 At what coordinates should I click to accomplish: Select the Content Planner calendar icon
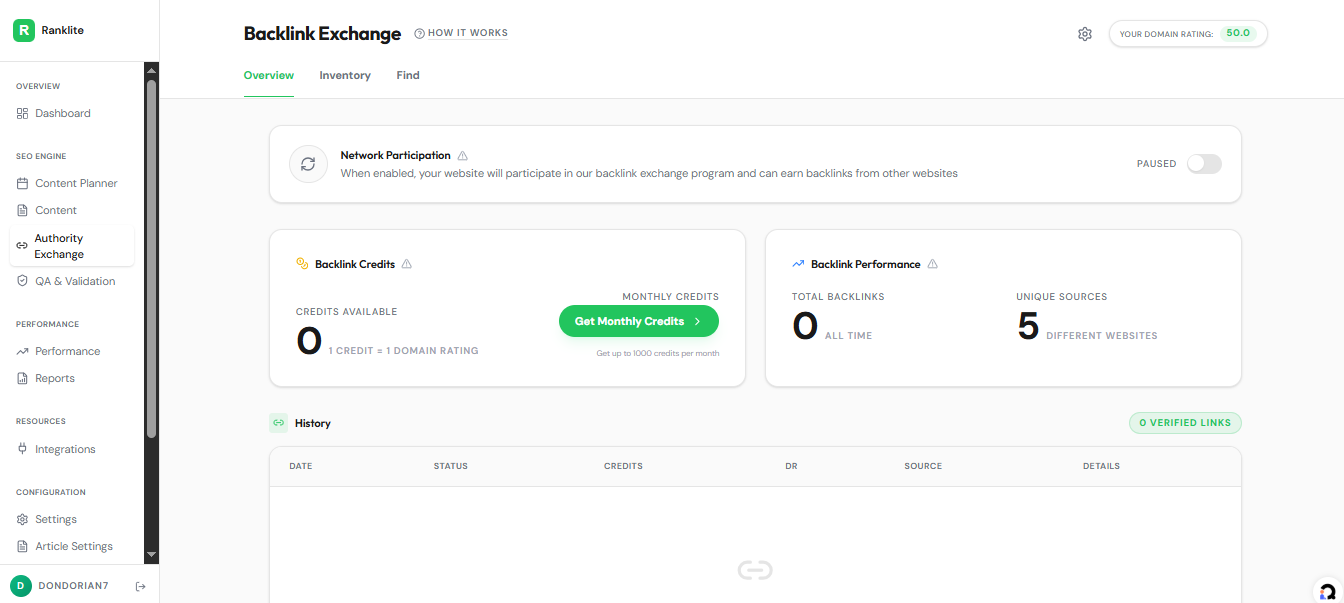click(22, 183)
